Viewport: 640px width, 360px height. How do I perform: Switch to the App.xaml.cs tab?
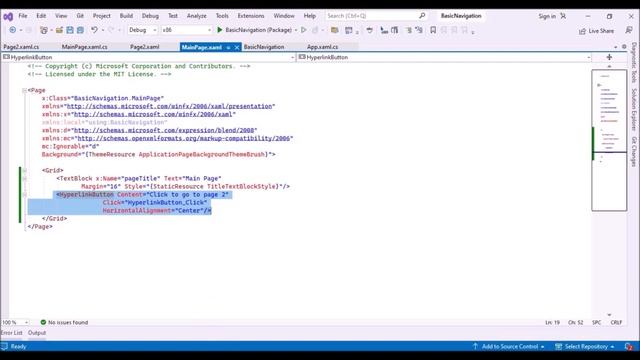[x=322, y=47]
